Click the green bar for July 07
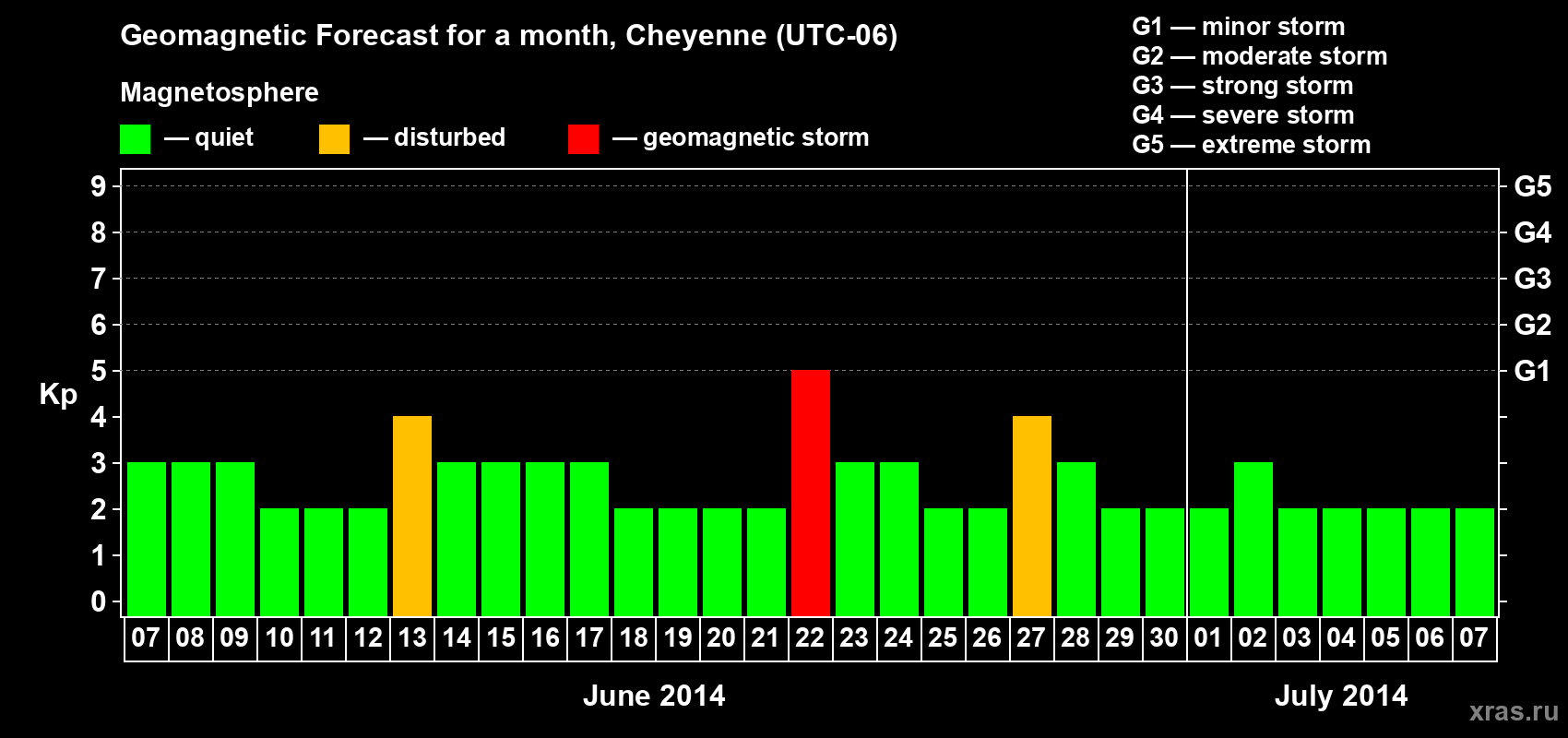The width and height of the screenshot is (1568, 738). pyautogui.click(x=1475, y=563)
